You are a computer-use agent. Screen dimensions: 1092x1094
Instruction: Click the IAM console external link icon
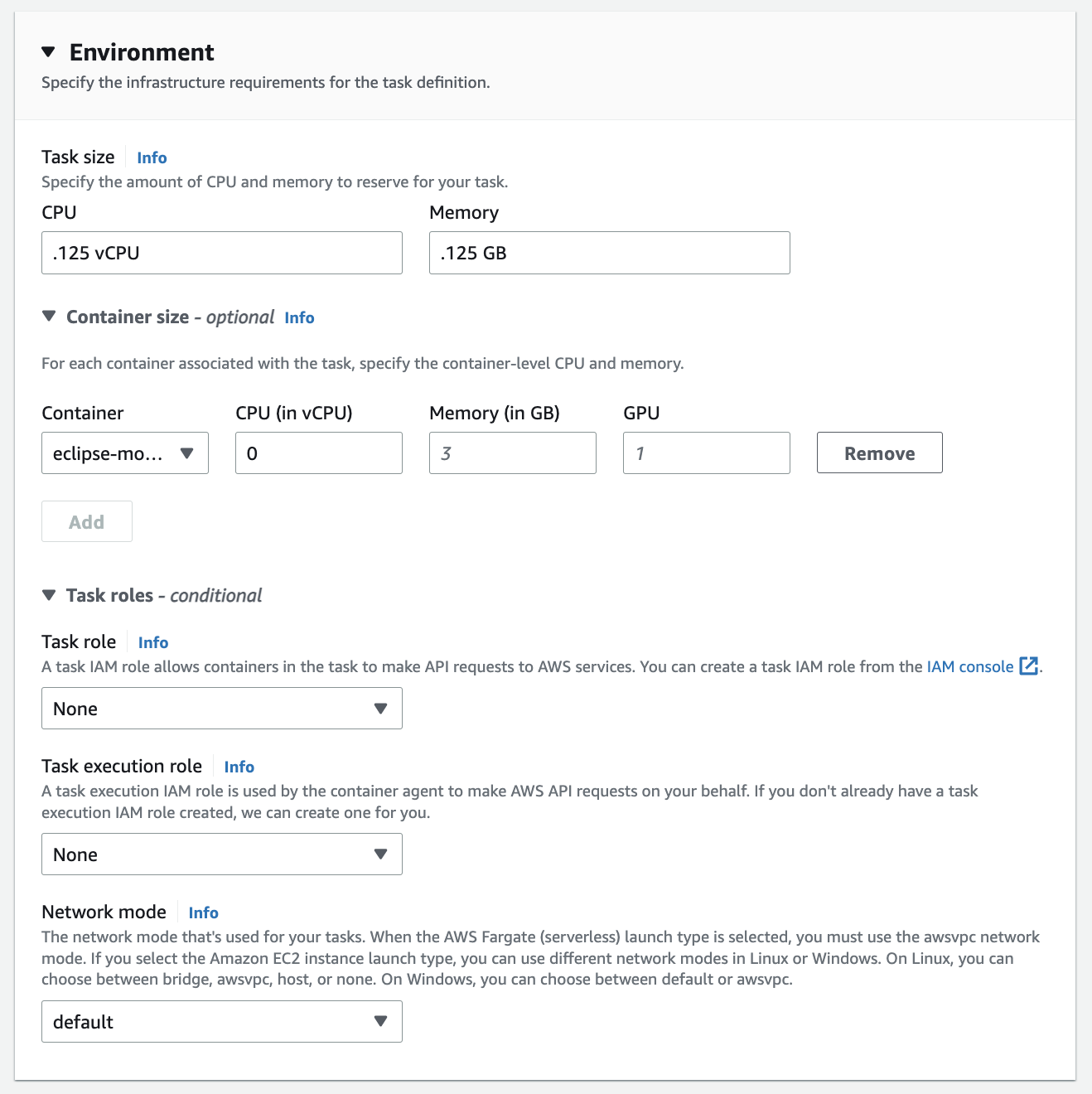coord(1028,666)
